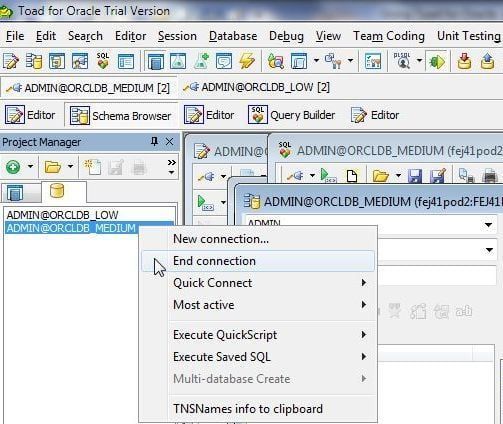
Task: Open dropdown arrow beside PL/SQL profiler icon
Action: pos(419,61)
